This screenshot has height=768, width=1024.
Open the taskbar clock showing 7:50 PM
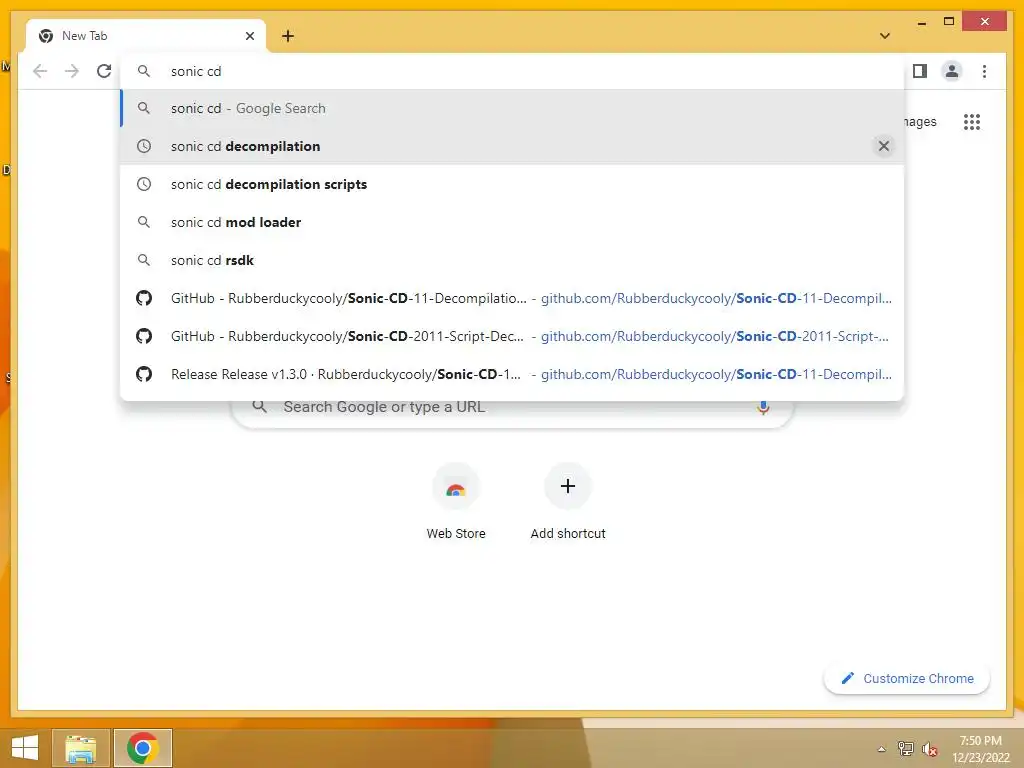tap(980, 749)
